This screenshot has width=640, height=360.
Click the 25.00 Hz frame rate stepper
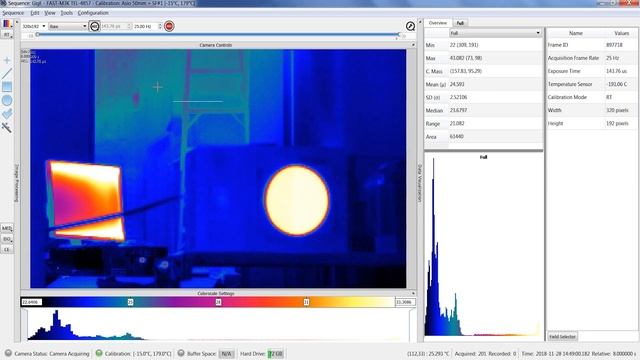click(x=160, y=26)
